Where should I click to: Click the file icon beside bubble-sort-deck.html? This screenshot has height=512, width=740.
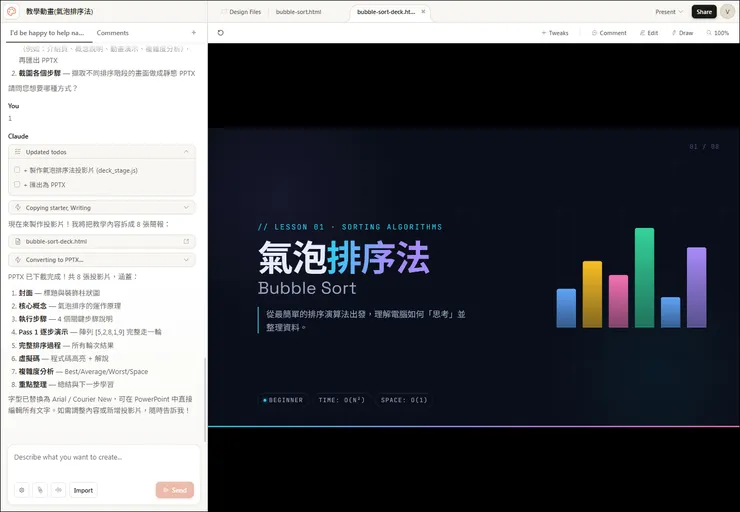pyautogui.click(x=18, y=241)
